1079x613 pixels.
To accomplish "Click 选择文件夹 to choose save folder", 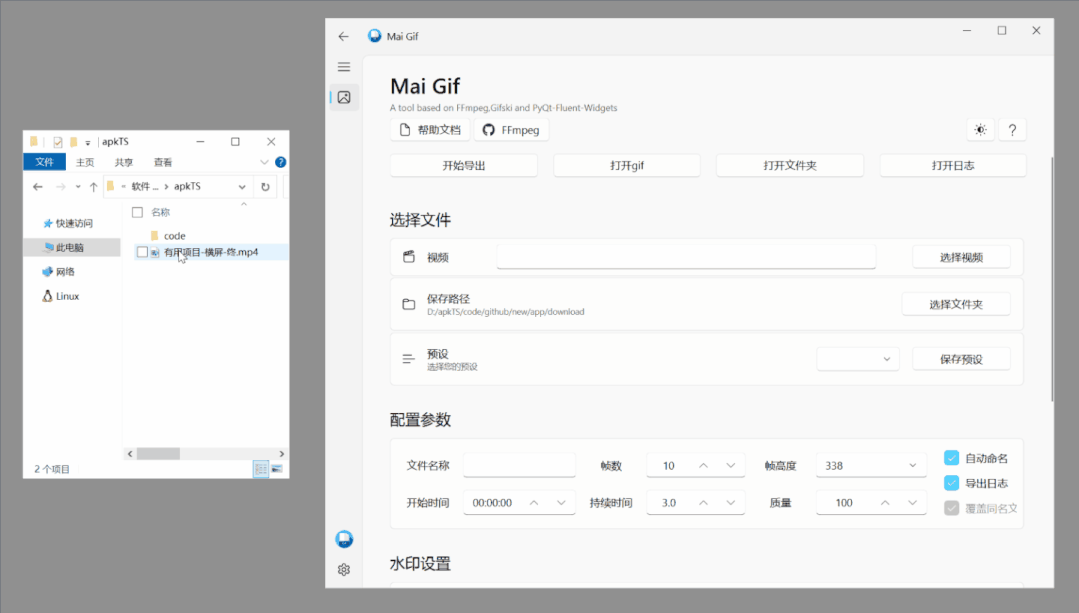I will point(956,304).
